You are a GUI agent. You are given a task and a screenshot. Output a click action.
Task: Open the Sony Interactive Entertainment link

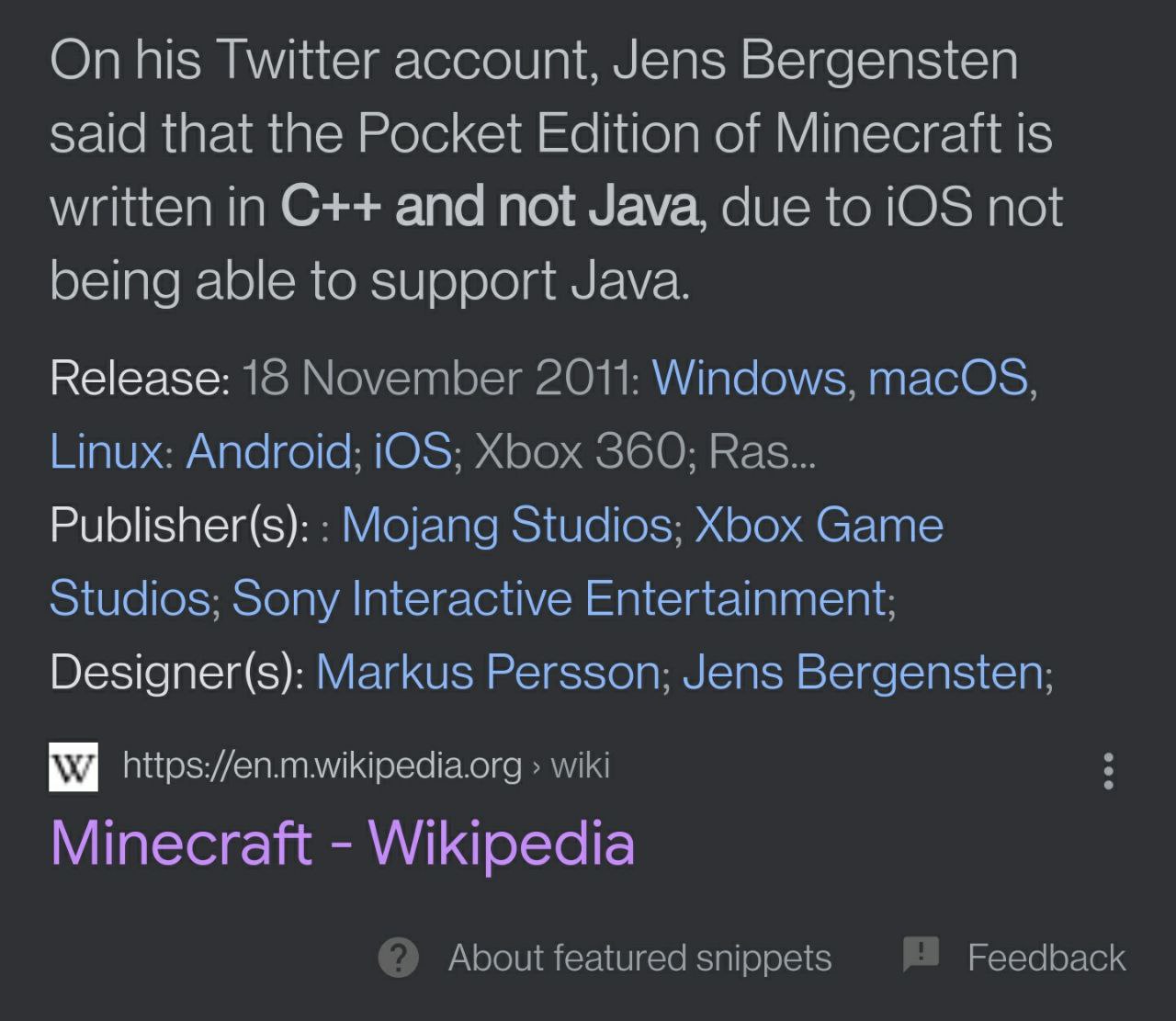point(559,598)
